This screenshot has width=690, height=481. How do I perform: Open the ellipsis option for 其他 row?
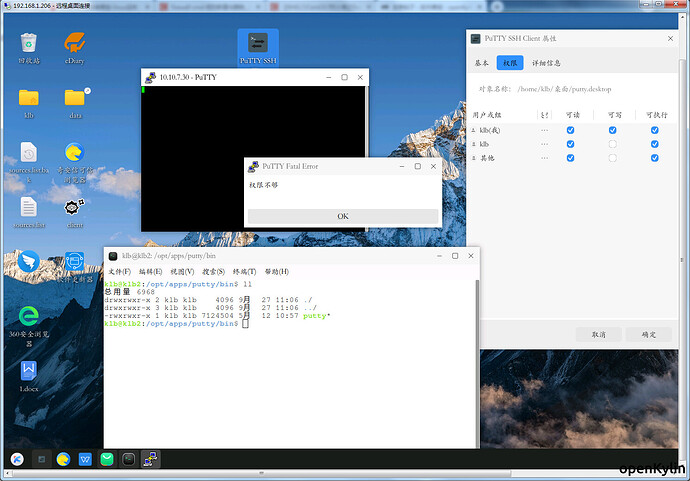(x=544, y=158)
